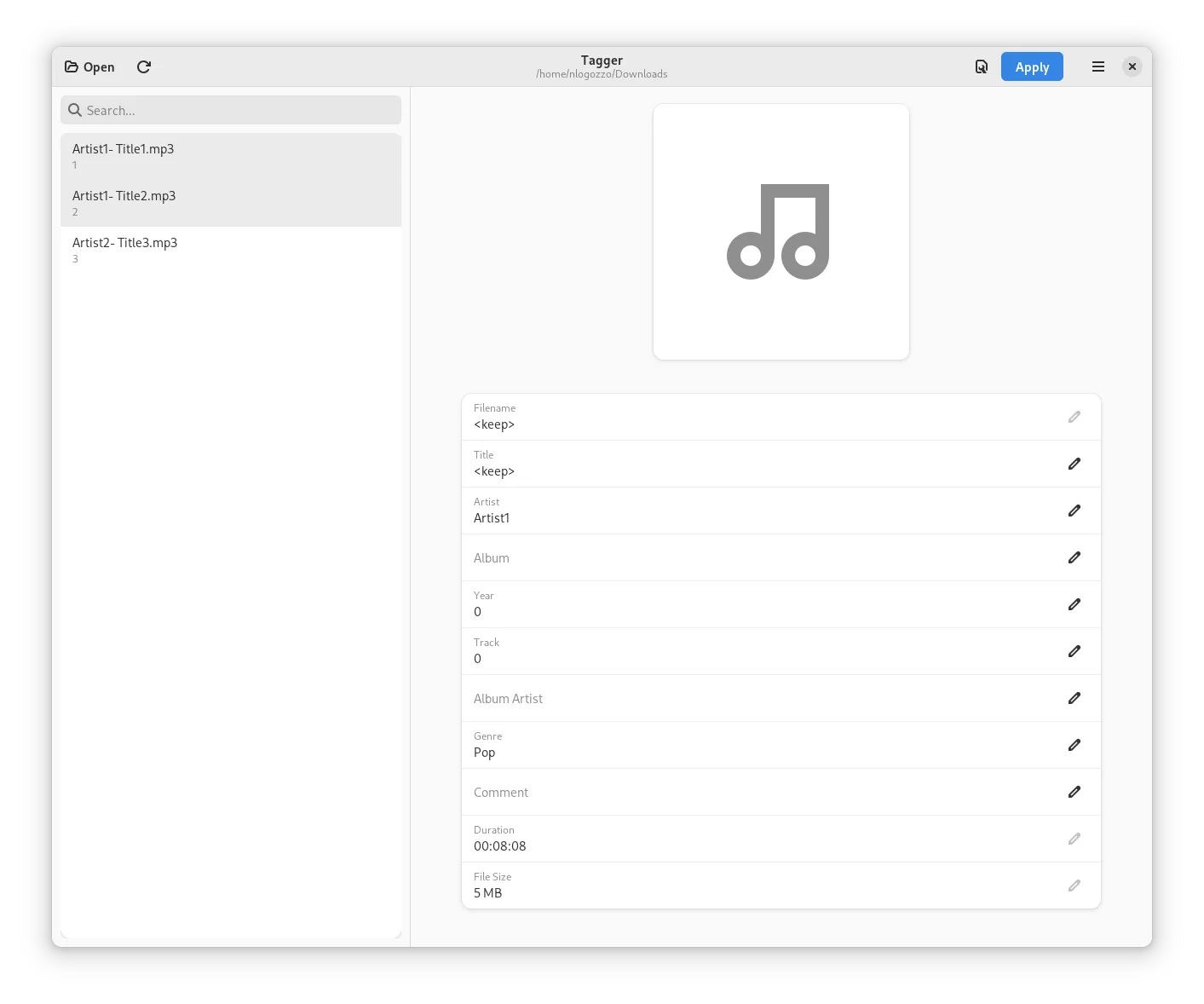Select Artist1- Title1.mp3 in file list

pyautogui.click(x=231, y=156)
